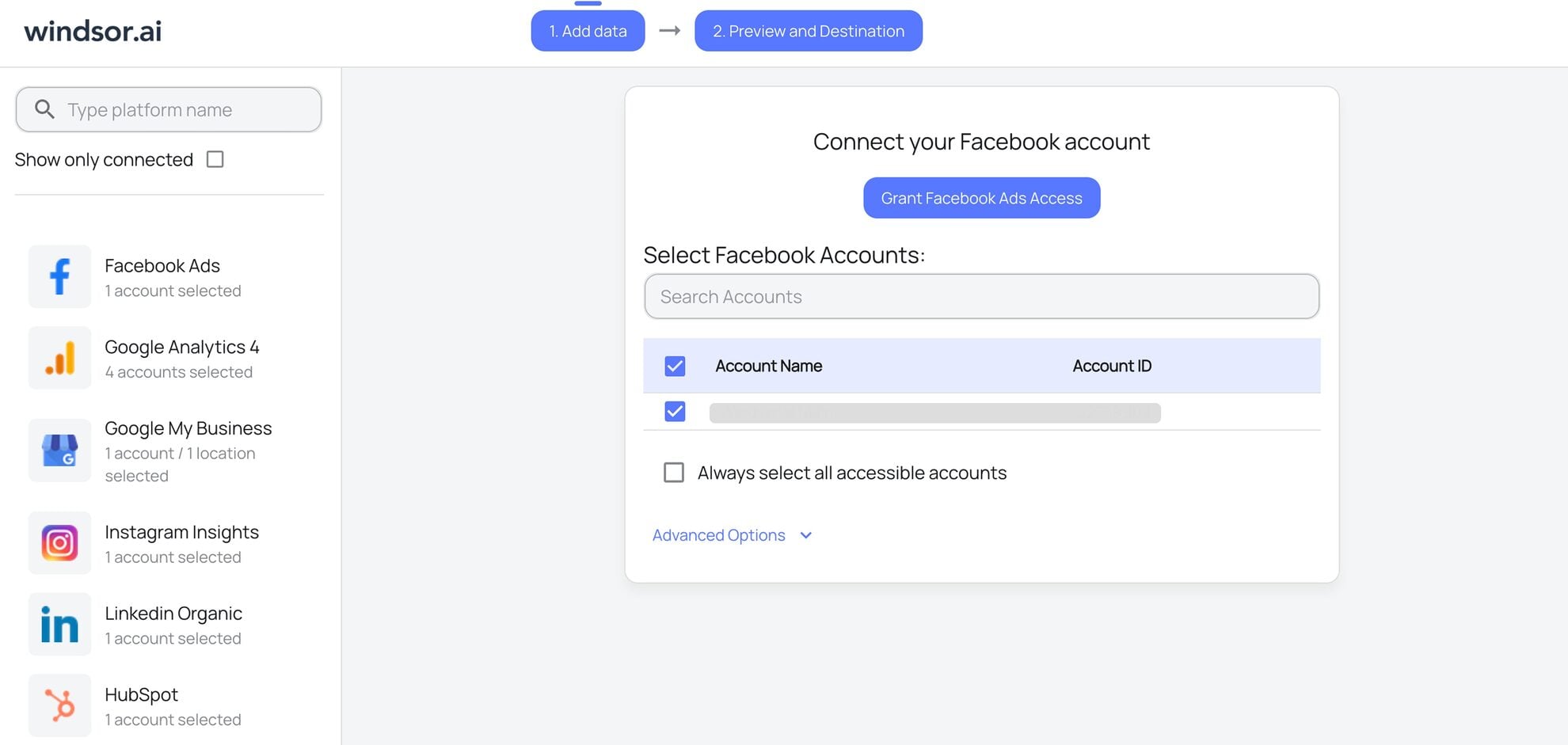The image size is (1568, 745).
Task: Click the windsor.ai logo
Action: (x=92, y=31)
